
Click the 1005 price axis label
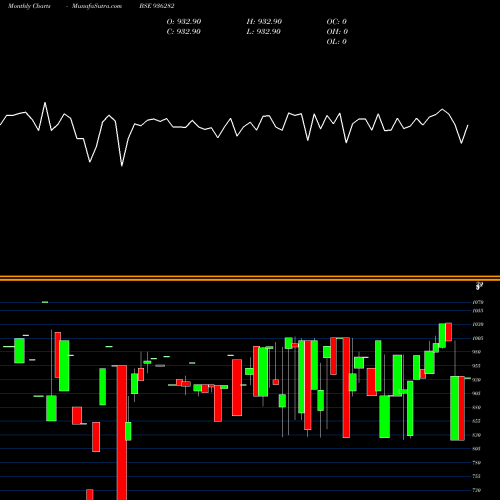coord(478,338)
